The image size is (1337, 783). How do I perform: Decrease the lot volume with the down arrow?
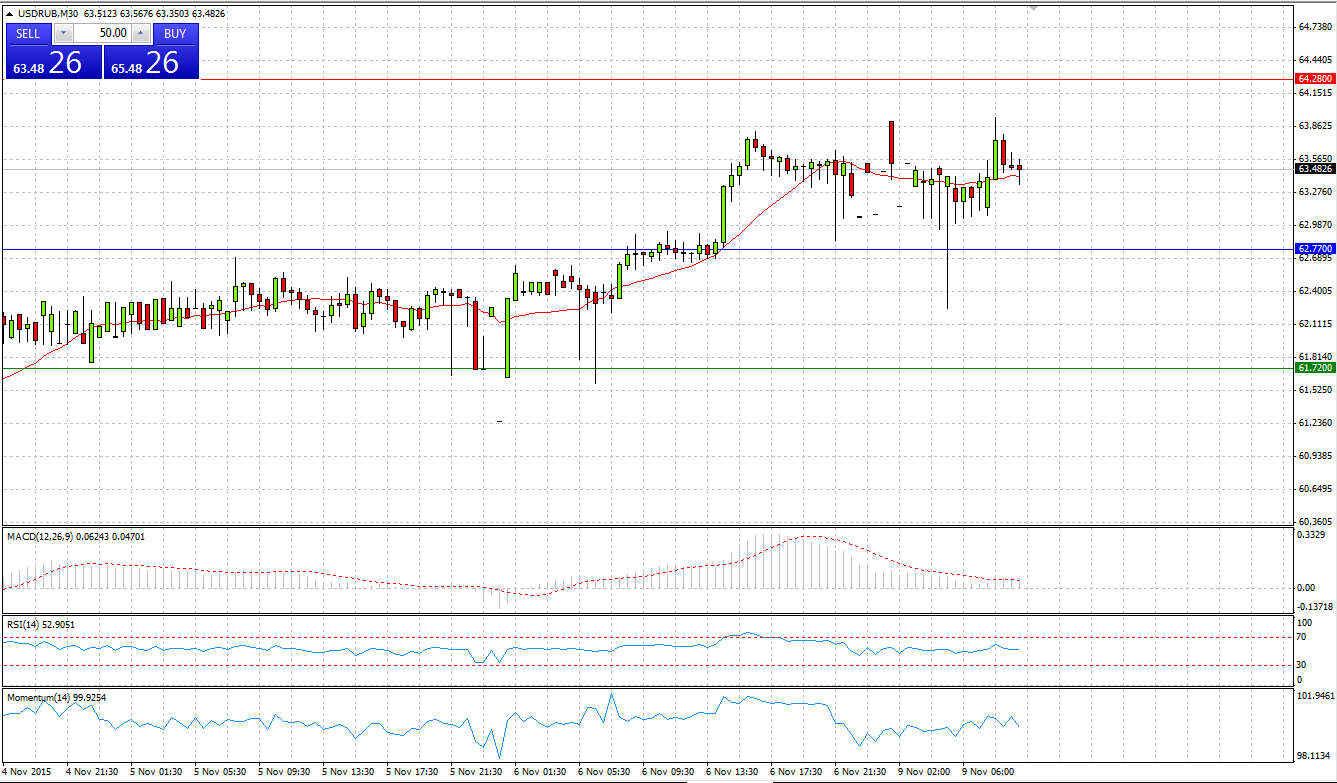click(64, 33)
